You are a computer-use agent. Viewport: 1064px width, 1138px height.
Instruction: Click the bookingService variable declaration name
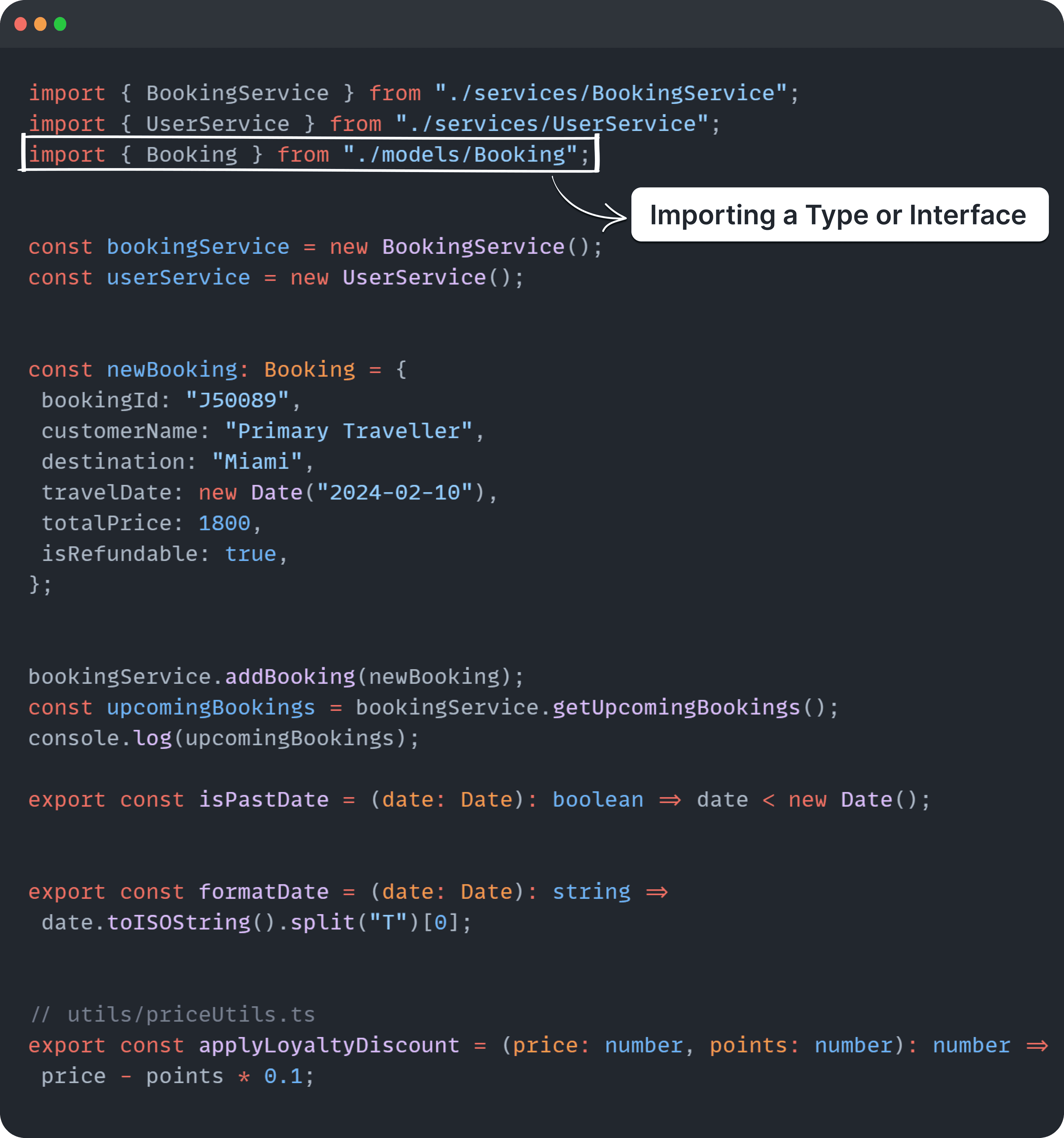coord(198,247)
